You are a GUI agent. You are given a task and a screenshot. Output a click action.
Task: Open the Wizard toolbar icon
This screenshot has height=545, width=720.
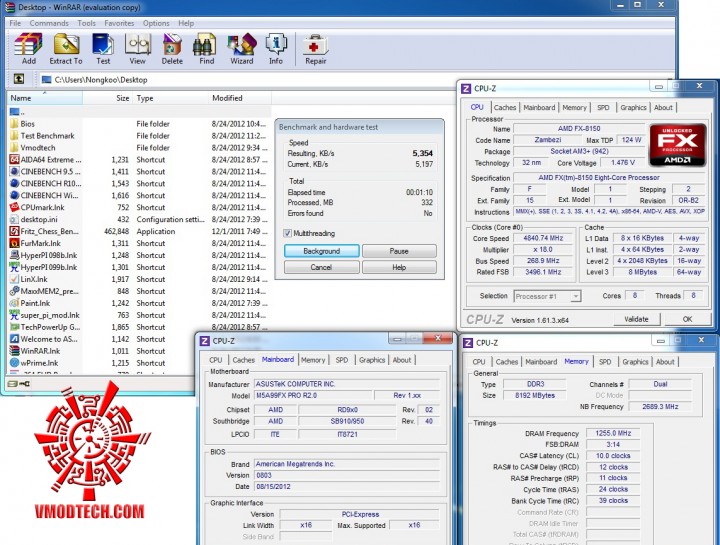tap(242, 45)
